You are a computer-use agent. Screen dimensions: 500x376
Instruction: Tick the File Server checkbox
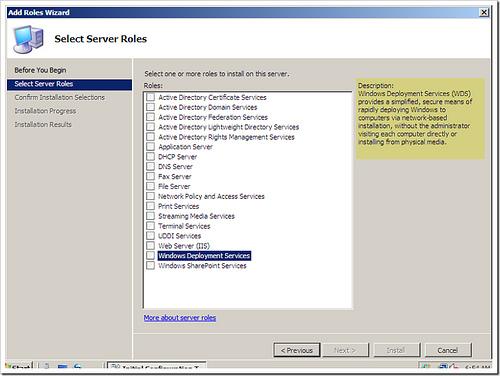[150, 186]
